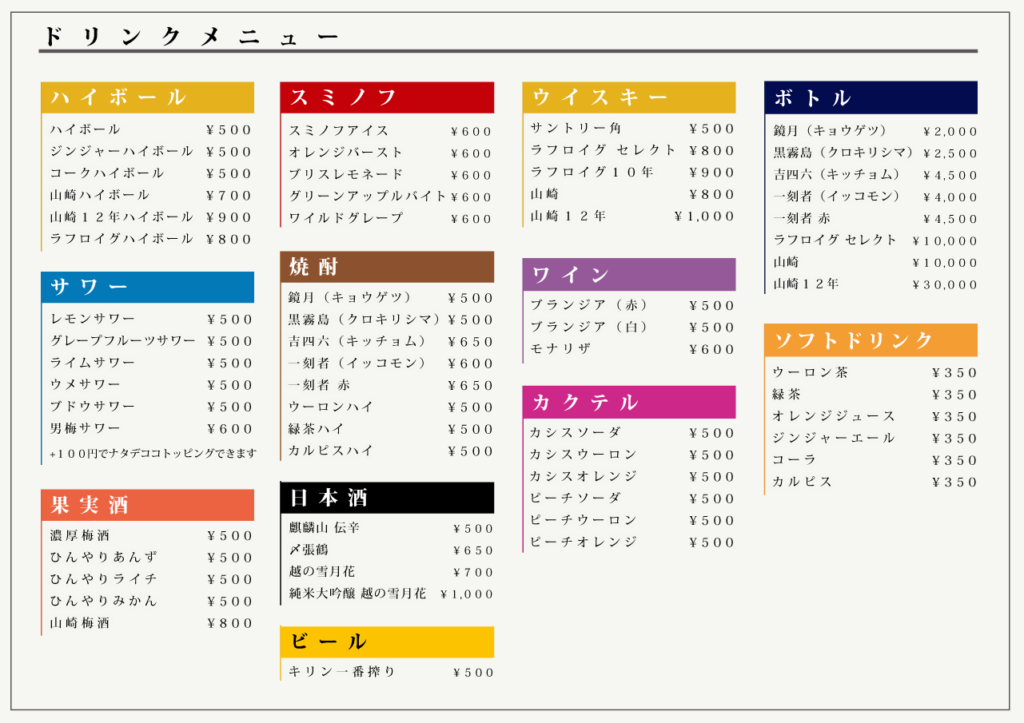
Task: Click the ¥30,000 price for 山崎12年 bottle
Action: [945, 285]
